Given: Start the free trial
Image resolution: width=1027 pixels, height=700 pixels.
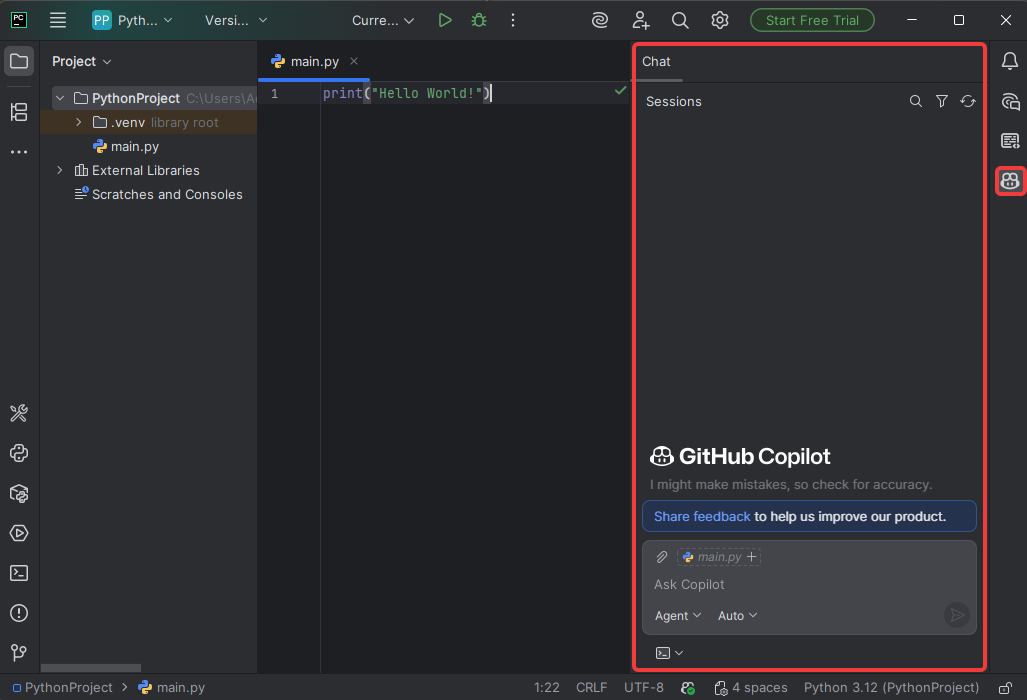Looking at the screenshot, I should (812, 20).
